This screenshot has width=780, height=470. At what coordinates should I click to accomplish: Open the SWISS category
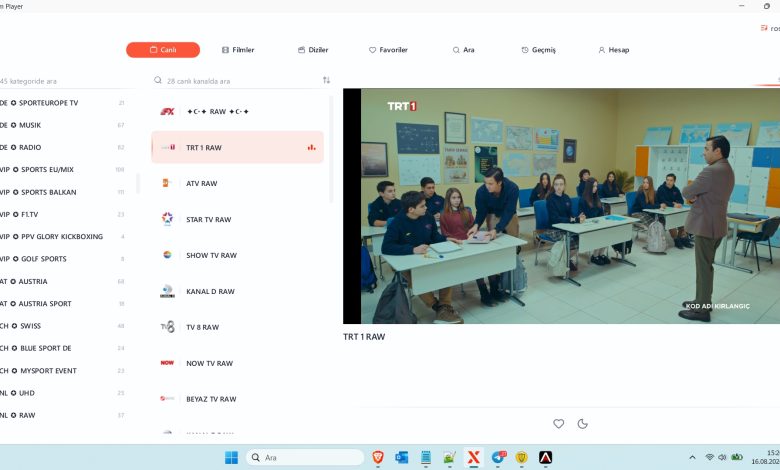64,326
